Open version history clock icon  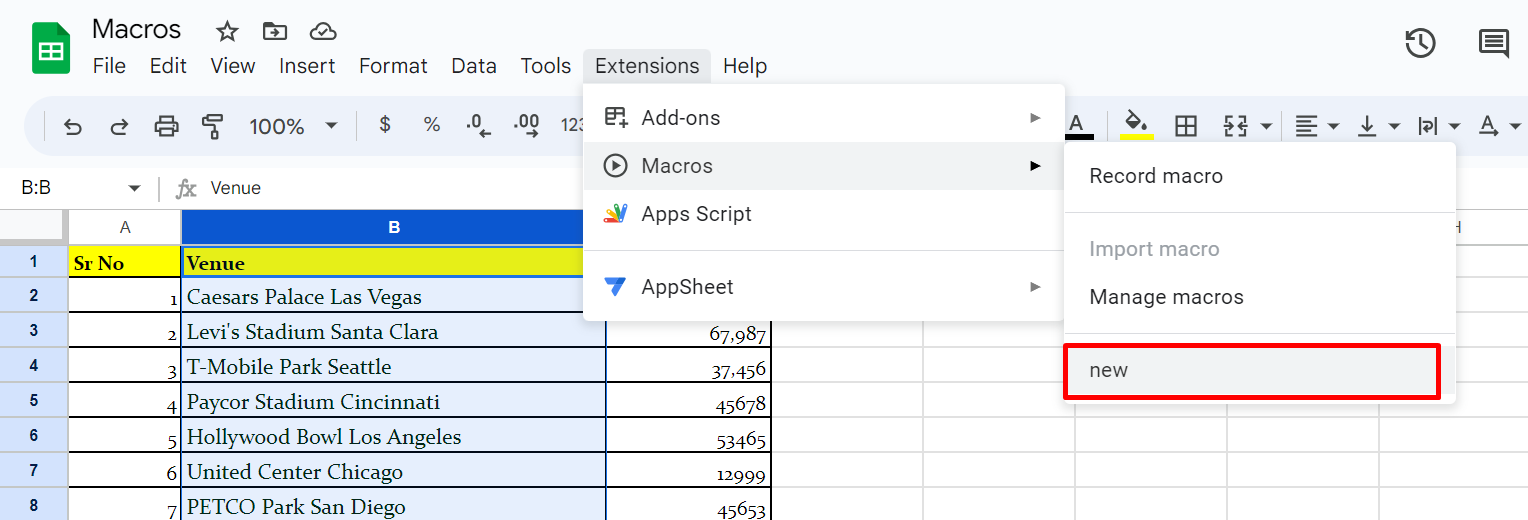(1420, 43)
